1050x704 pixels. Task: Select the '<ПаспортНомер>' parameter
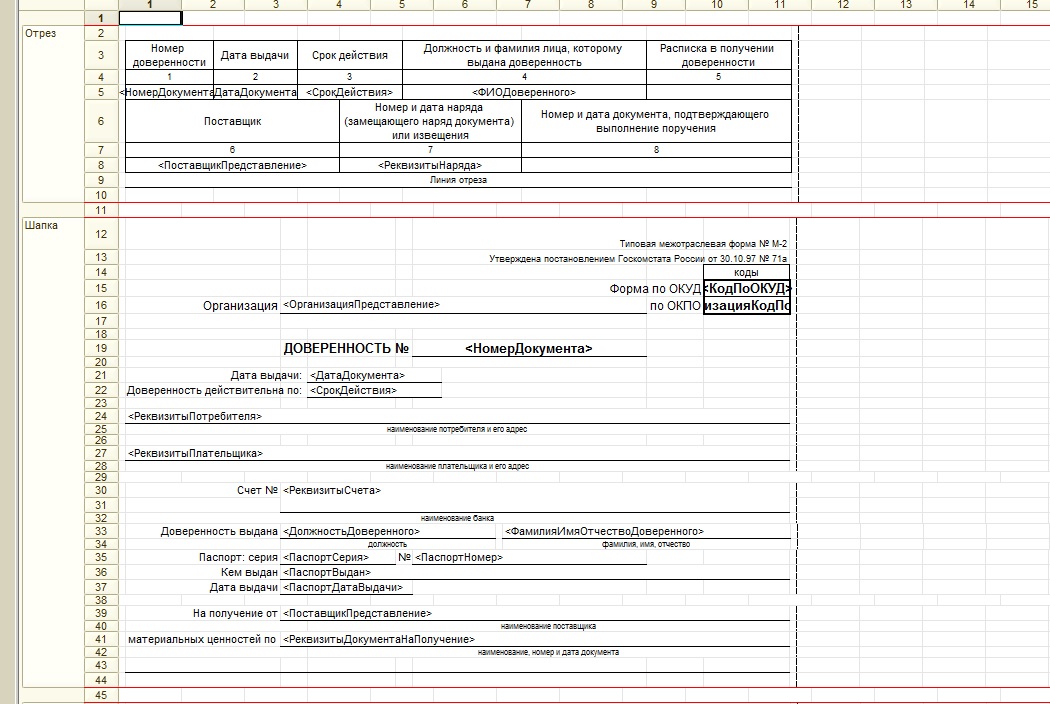click(459, 557)
